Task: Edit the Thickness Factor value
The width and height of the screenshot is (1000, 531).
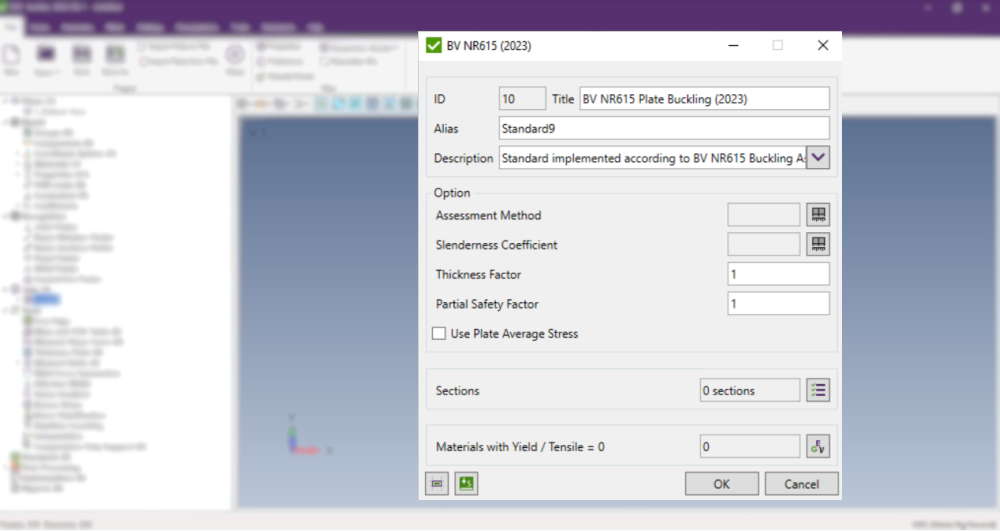Action: pyautogui.click(x=779, y=274)
